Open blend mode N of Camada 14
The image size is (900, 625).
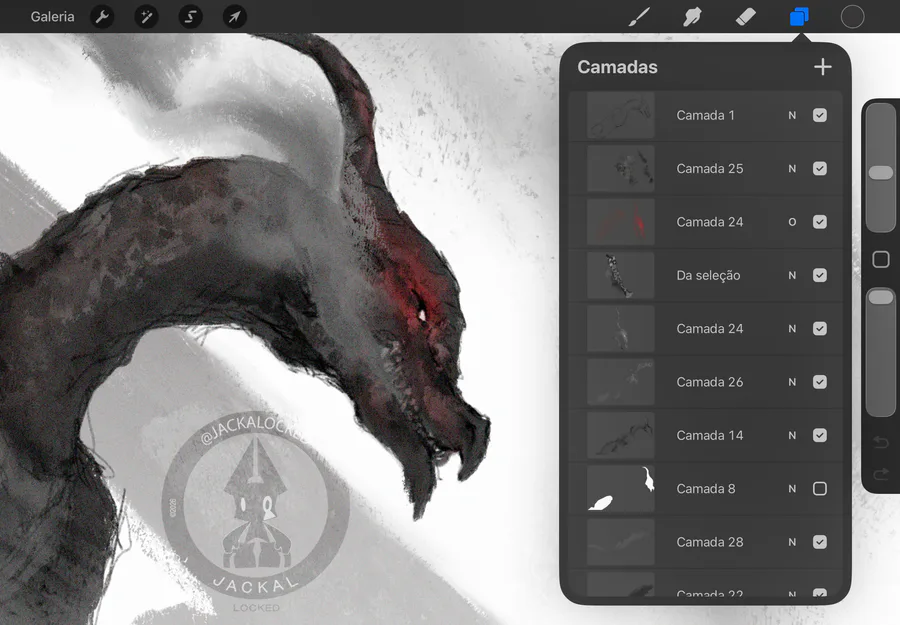tap(792, 436)
